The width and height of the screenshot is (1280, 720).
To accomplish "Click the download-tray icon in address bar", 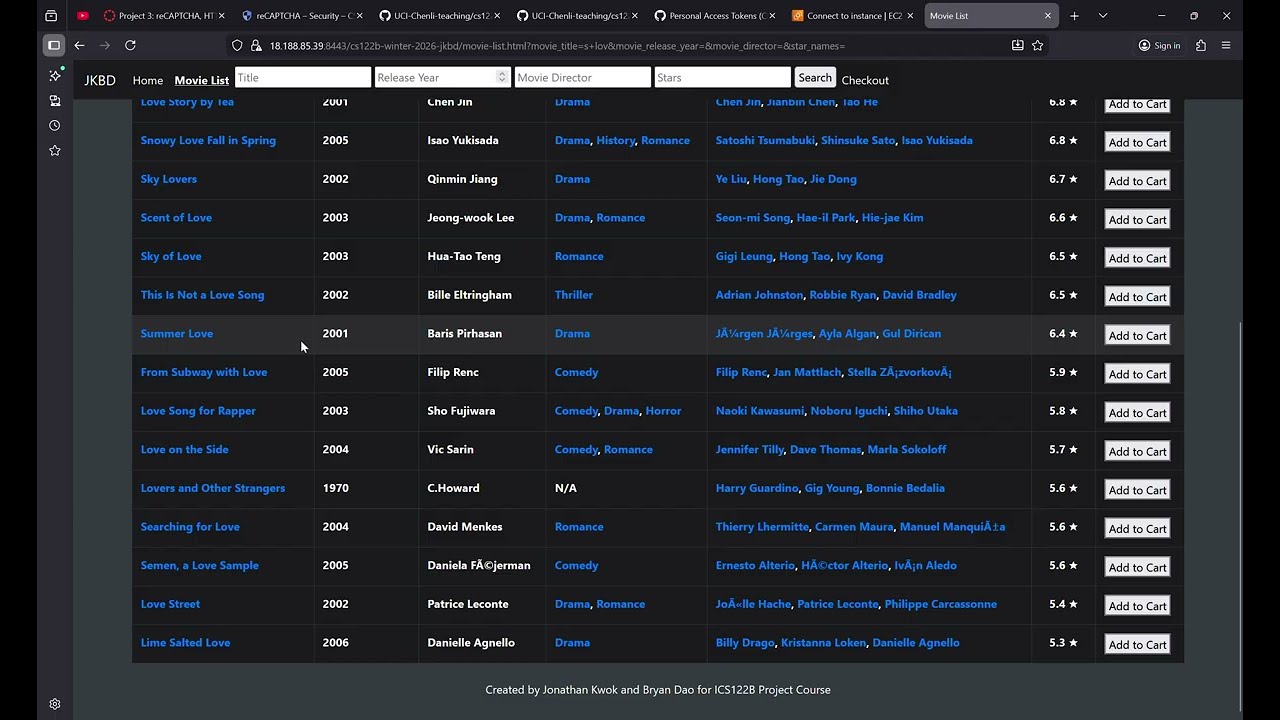I will pyautogui.click(x=1017, y=45).
